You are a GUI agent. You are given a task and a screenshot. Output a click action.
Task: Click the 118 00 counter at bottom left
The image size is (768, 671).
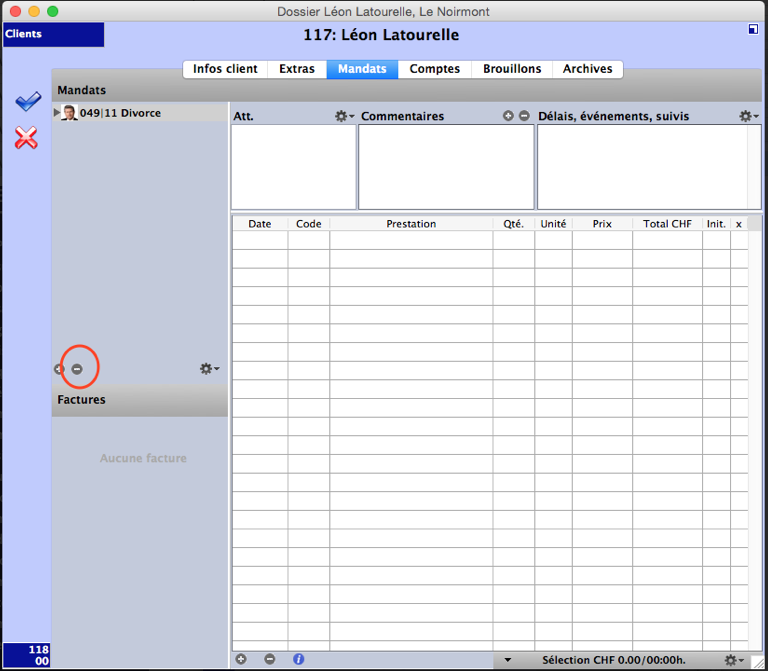27,655
